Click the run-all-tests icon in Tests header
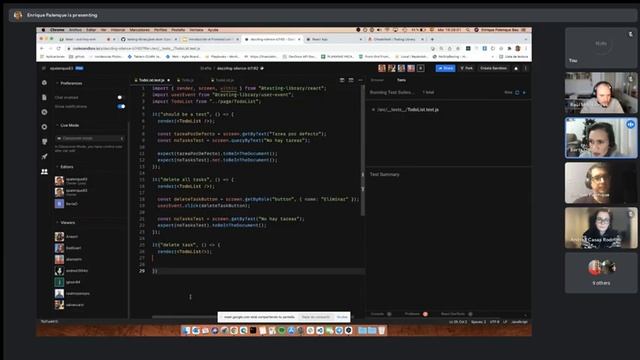640x360 pixels. (524, 93)
